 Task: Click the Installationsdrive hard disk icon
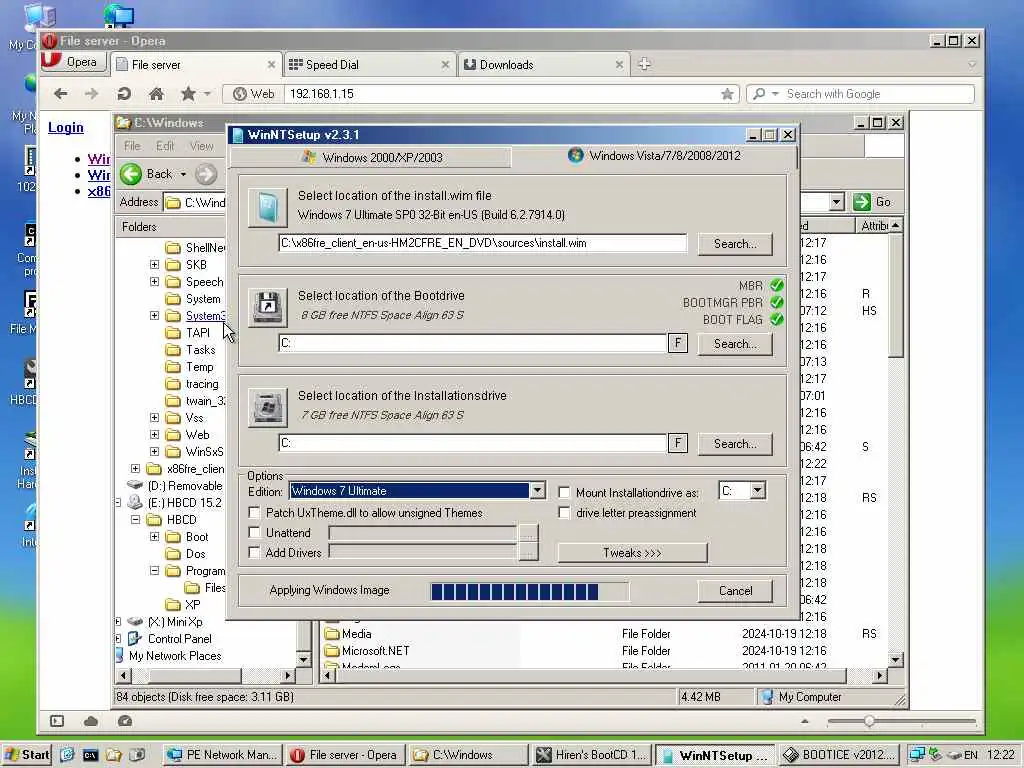tap(268, 408)
